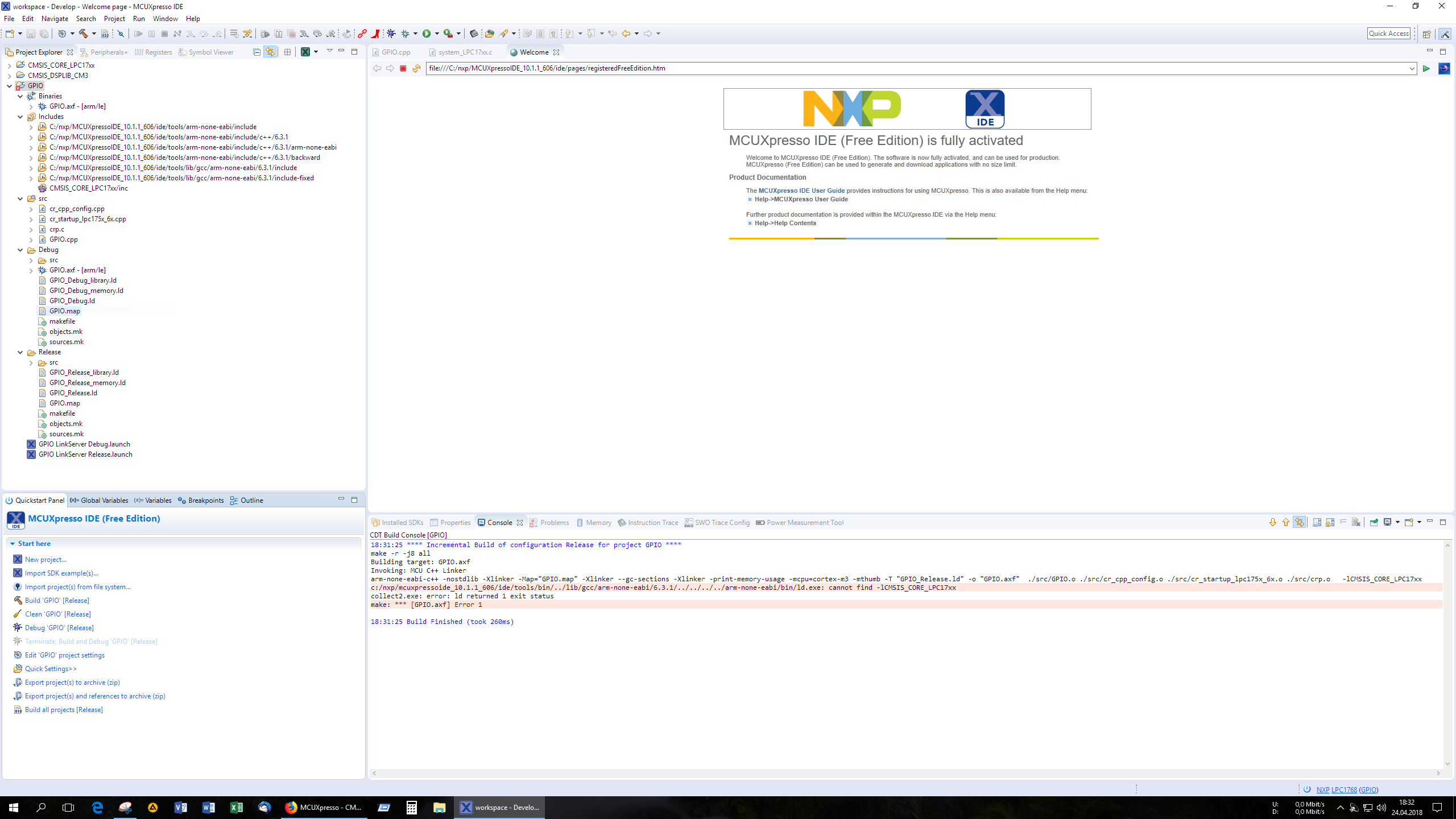Image resolution: width=1456 pixels, height=819 pixels.
Task: Click Clear Console icon
Action: (1356, 522)
